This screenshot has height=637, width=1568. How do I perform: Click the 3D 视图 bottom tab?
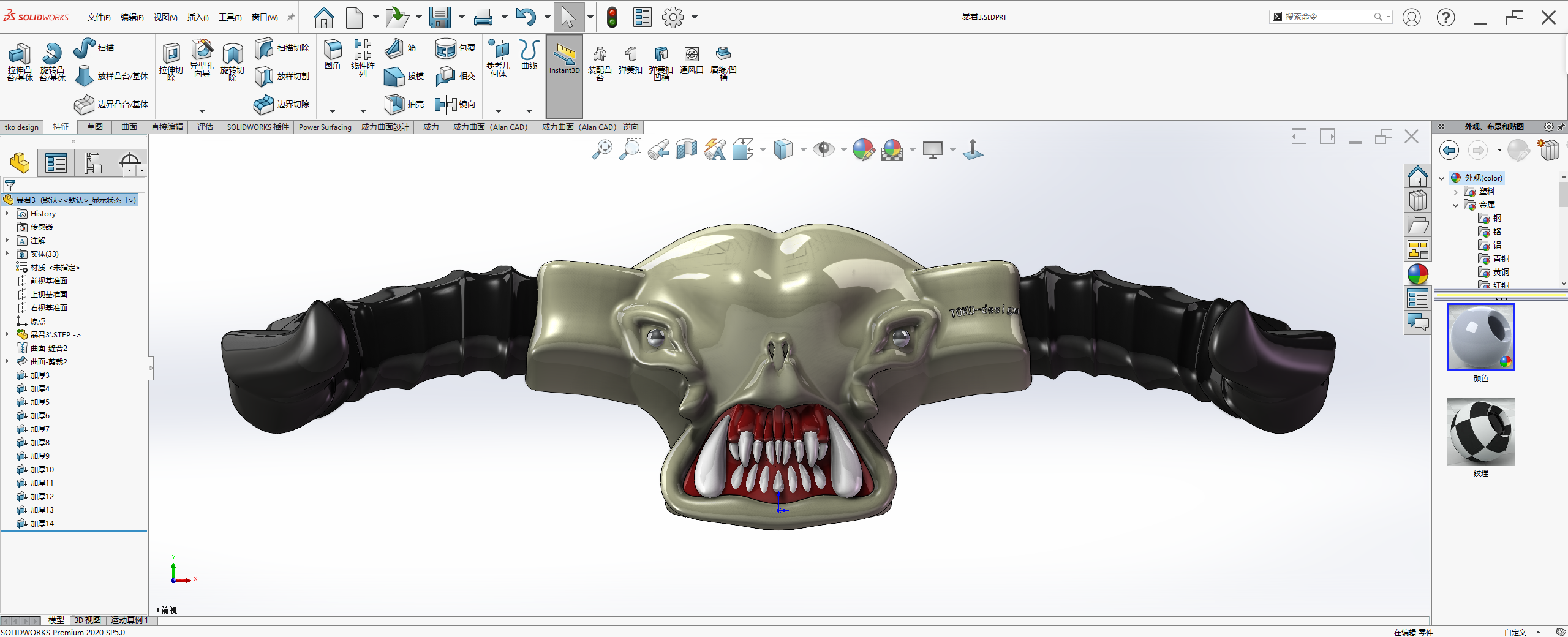[88, 620]
